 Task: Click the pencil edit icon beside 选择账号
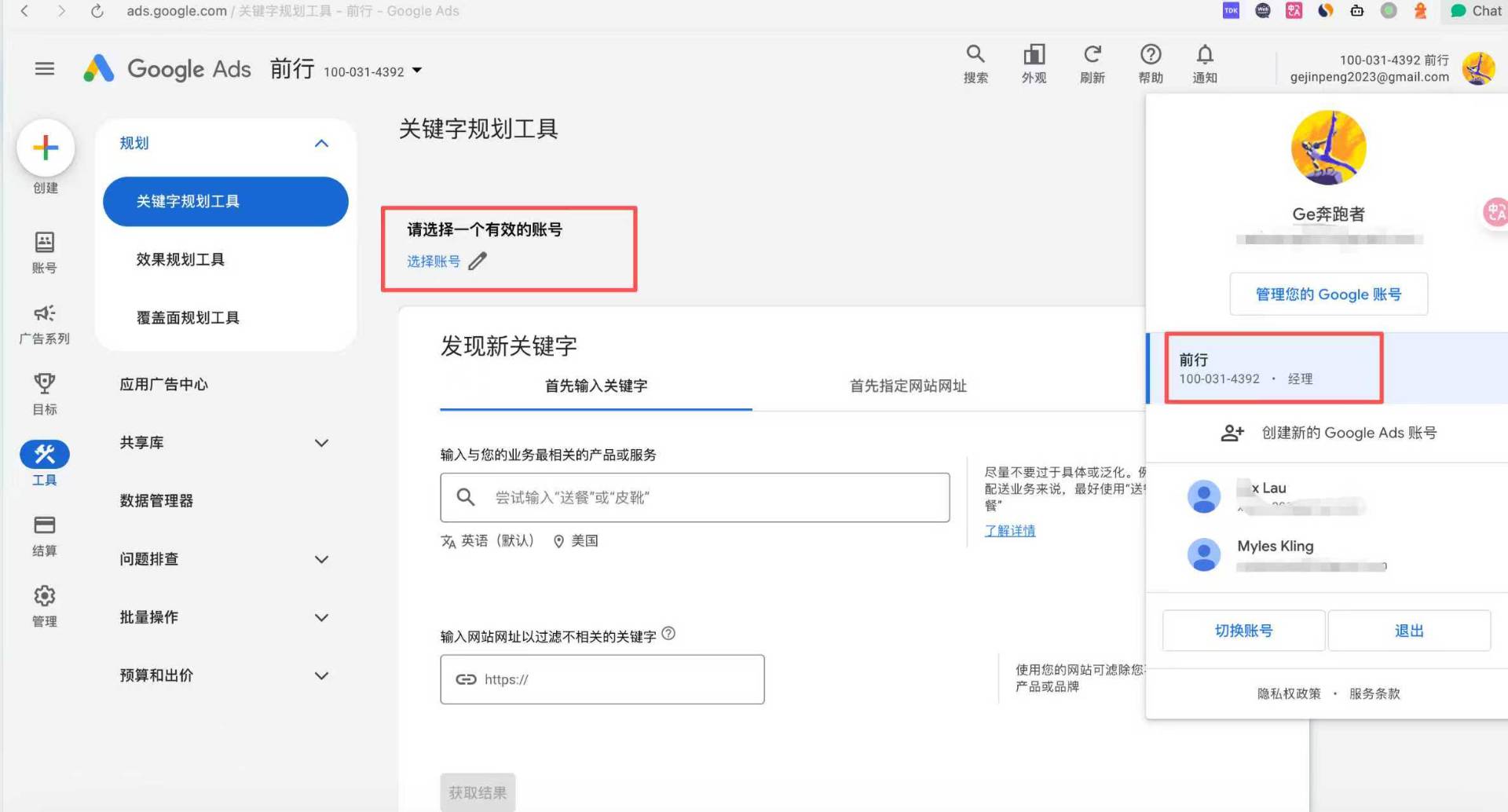pyautogui.click(x=478, y=261)
